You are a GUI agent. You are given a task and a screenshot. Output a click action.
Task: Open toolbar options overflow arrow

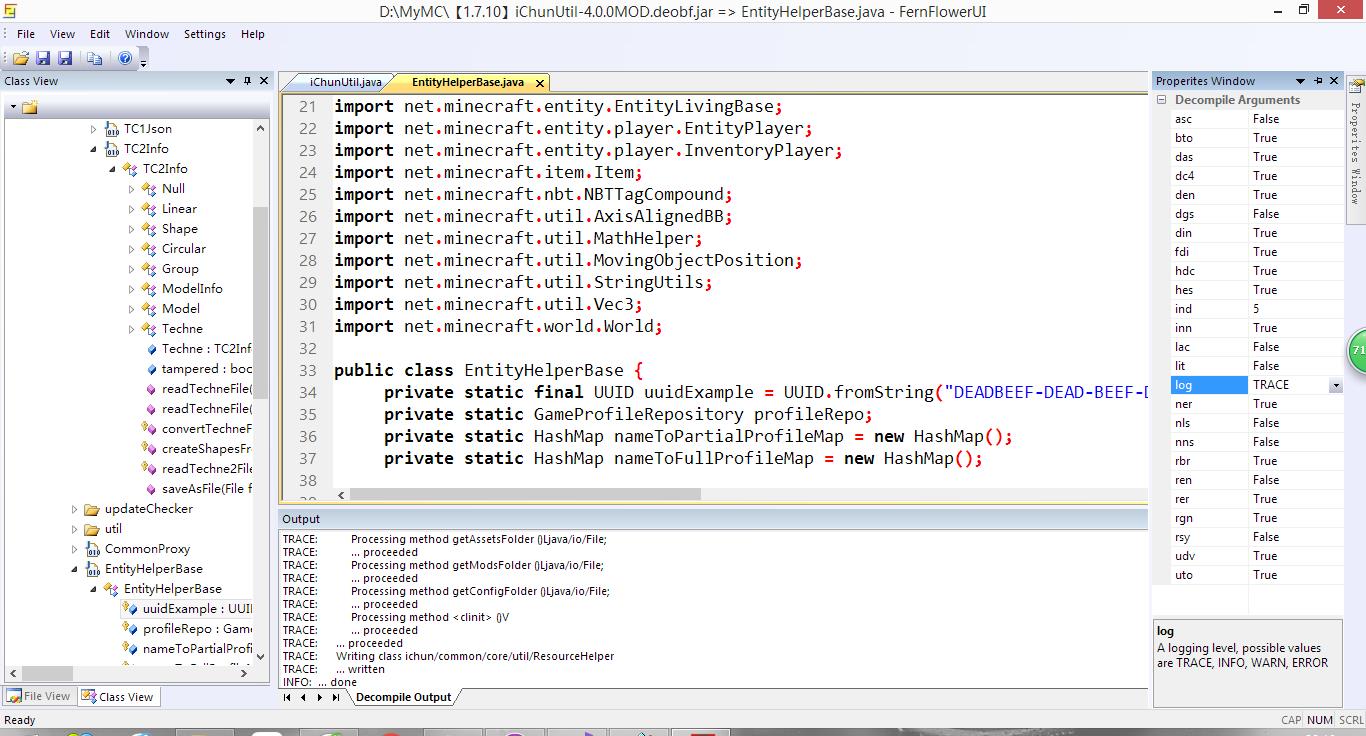pos(143,62)
